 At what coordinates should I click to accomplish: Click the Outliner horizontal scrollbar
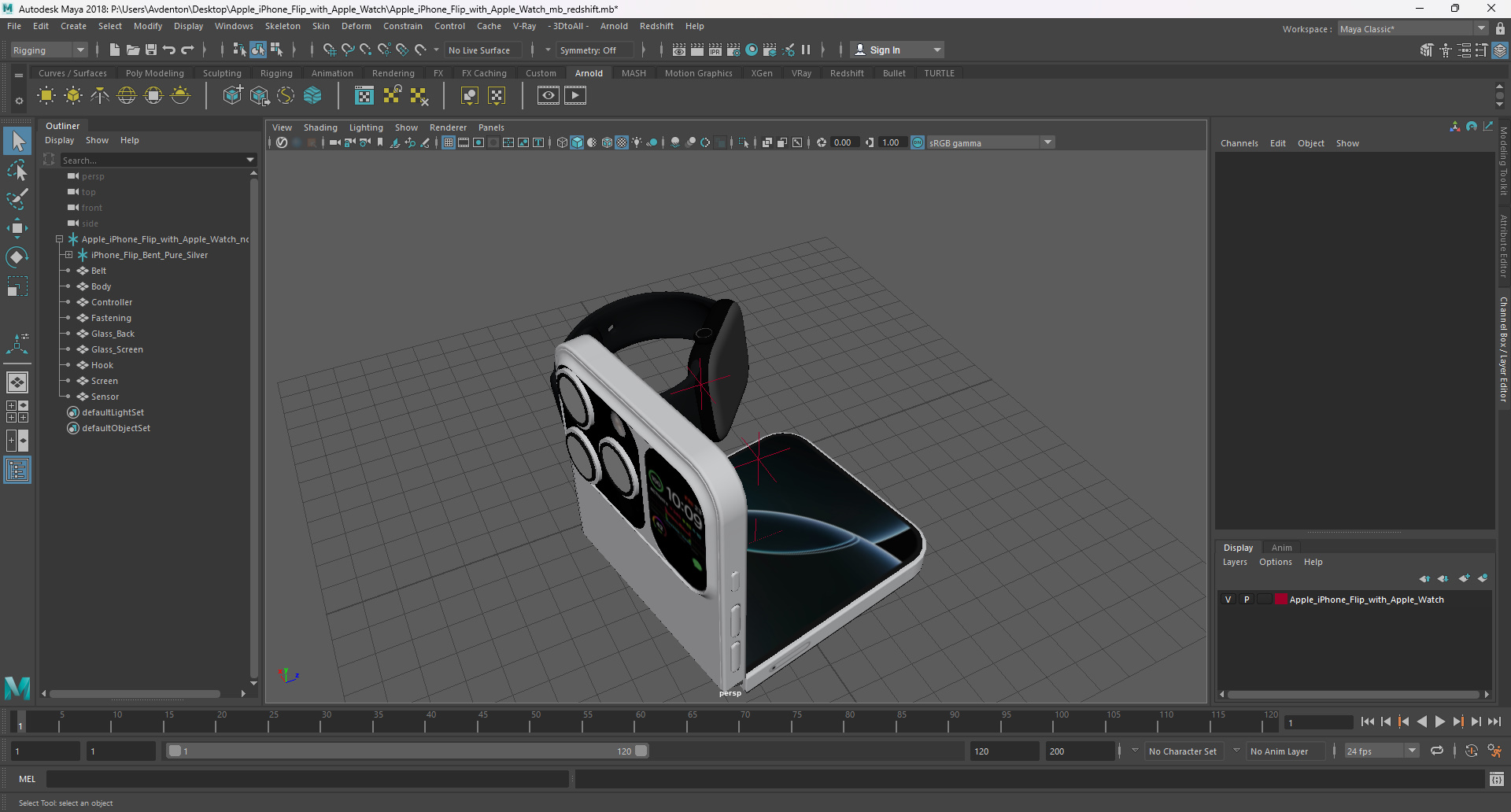(135, 694)
